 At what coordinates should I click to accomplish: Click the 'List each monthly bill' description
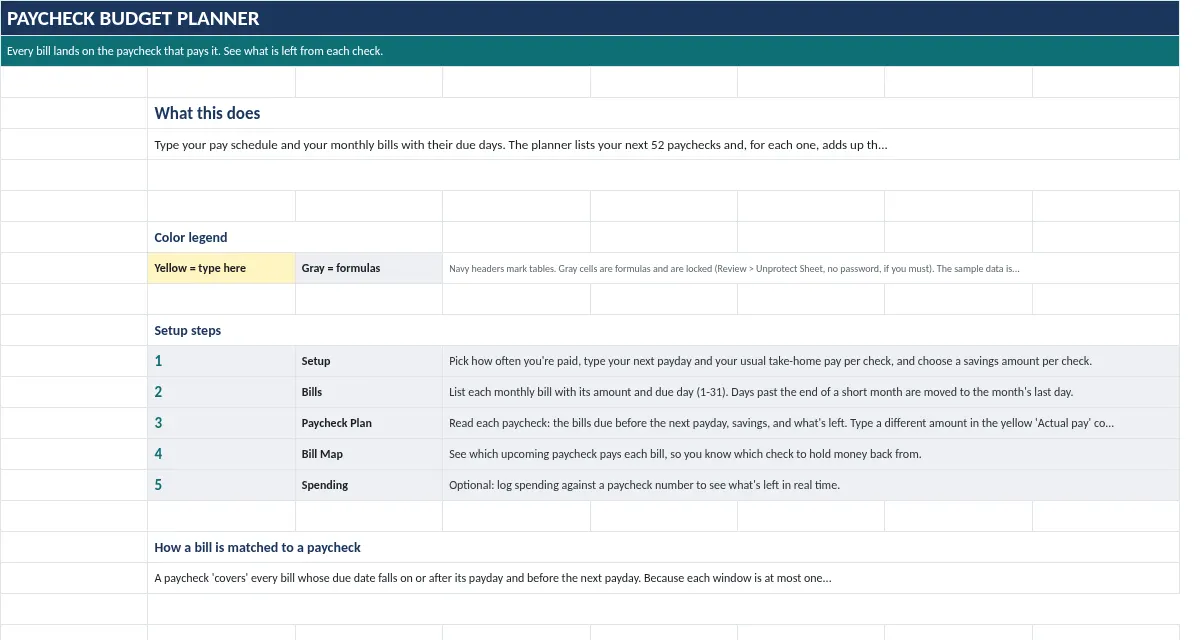pos(811,392)
